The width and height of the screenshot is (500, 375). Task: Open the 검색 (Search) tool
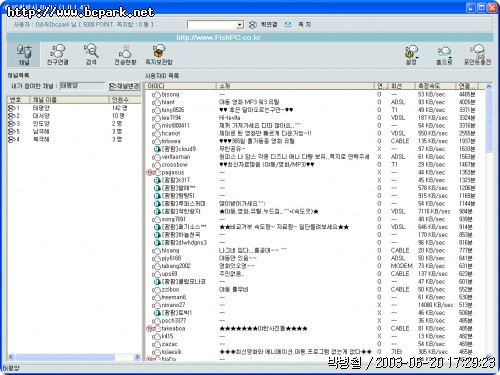pyautogui.click(x=91, y=54)
